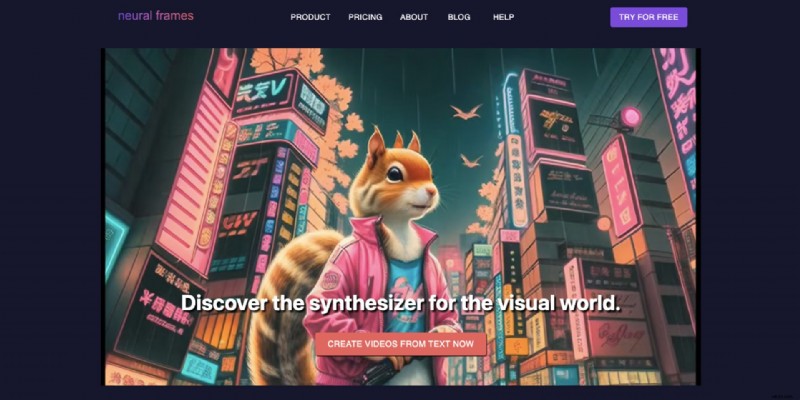Viewport: 800px width, 400px height.
Task: Click the headline 'Discover the synthesizer for the visual world.'
Action: click(401, 303)
